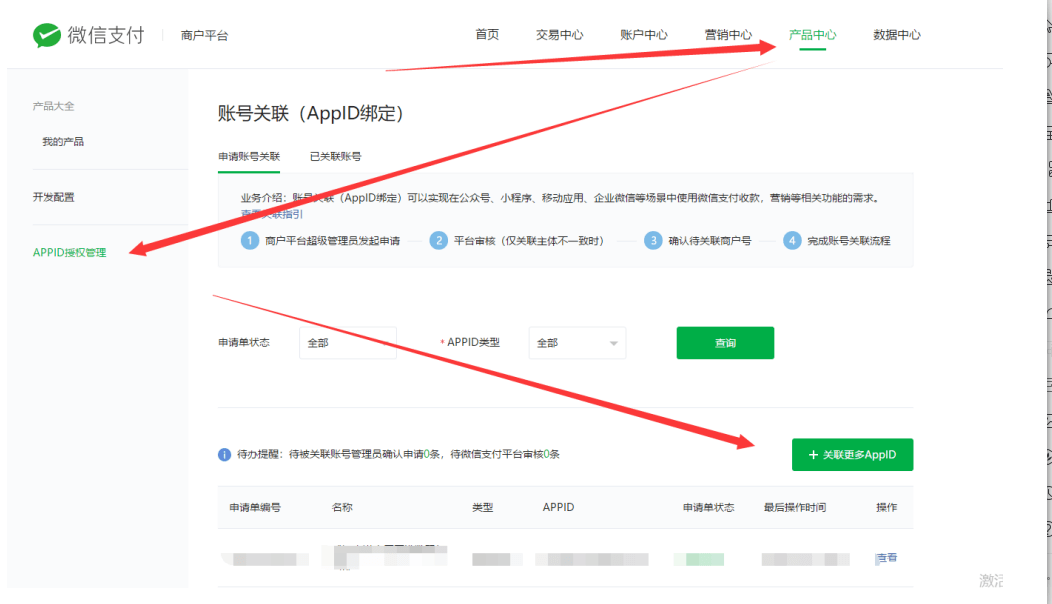Open the 营销中心 navigation item
The height and width of the screenshot is (604, 1052).
click(x=728, y=35)
